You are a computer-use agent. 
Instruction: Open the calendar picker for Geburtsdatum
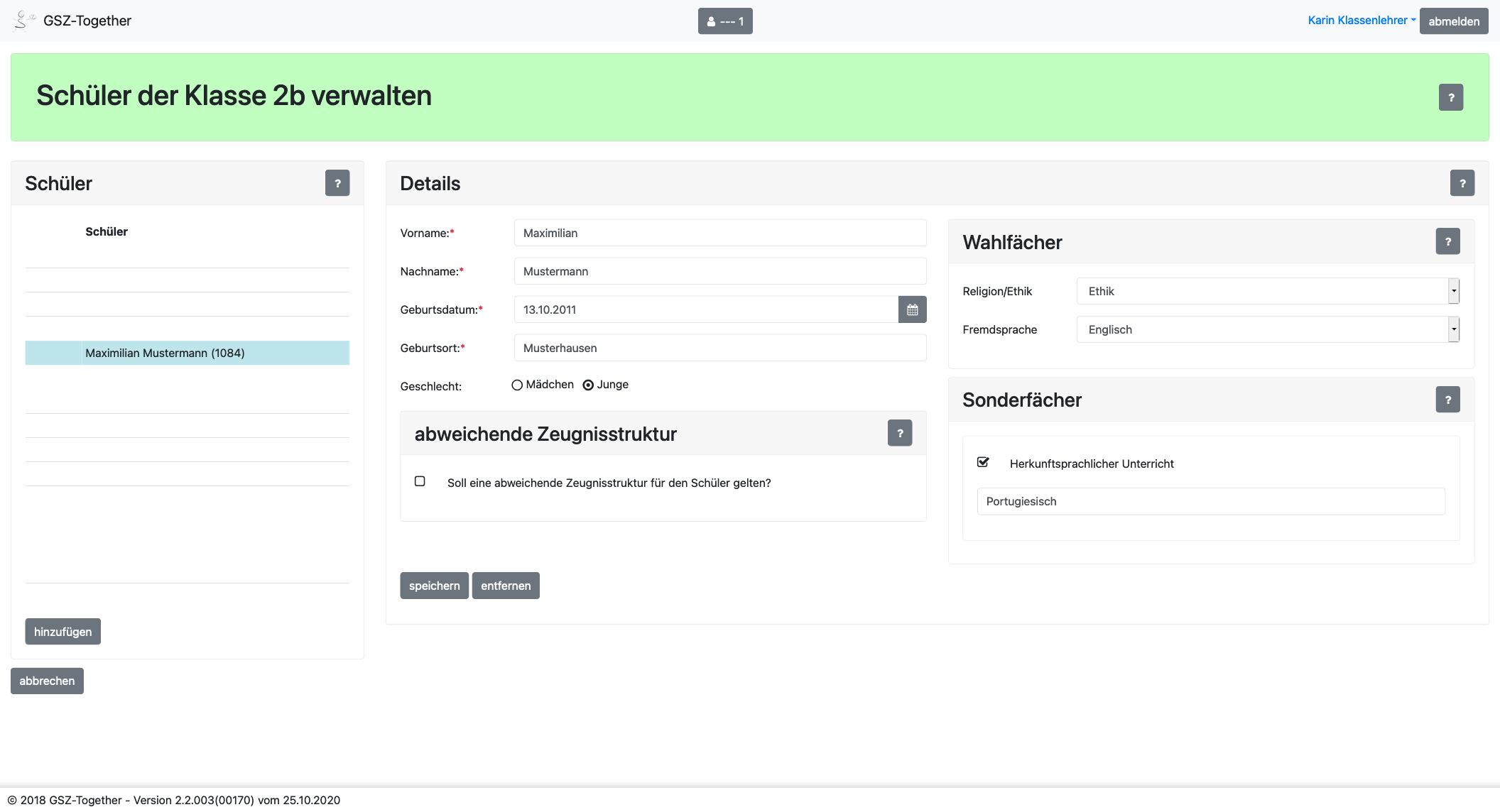point(912,309)
